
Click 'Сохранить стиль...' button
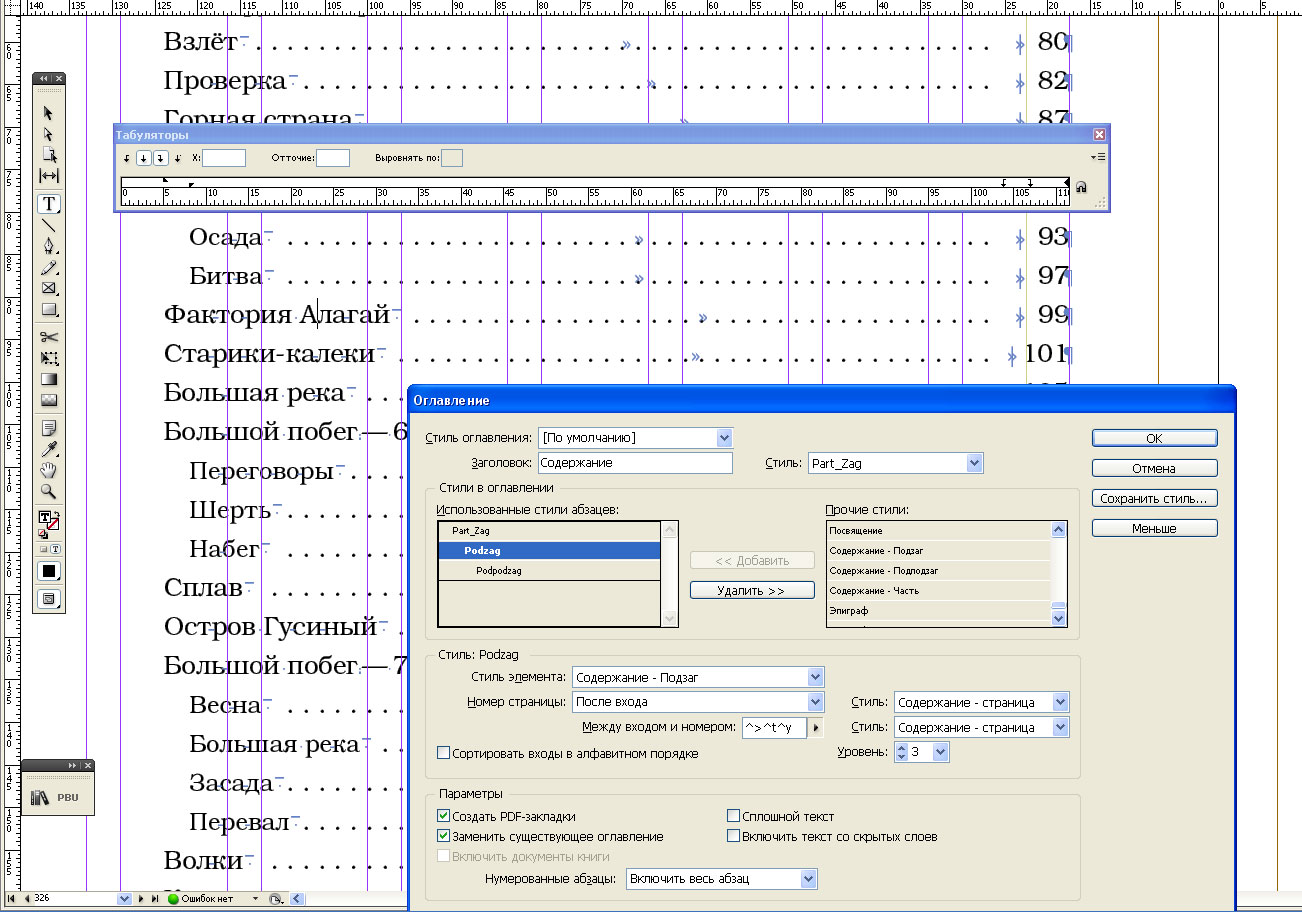tap(1154, 498)
